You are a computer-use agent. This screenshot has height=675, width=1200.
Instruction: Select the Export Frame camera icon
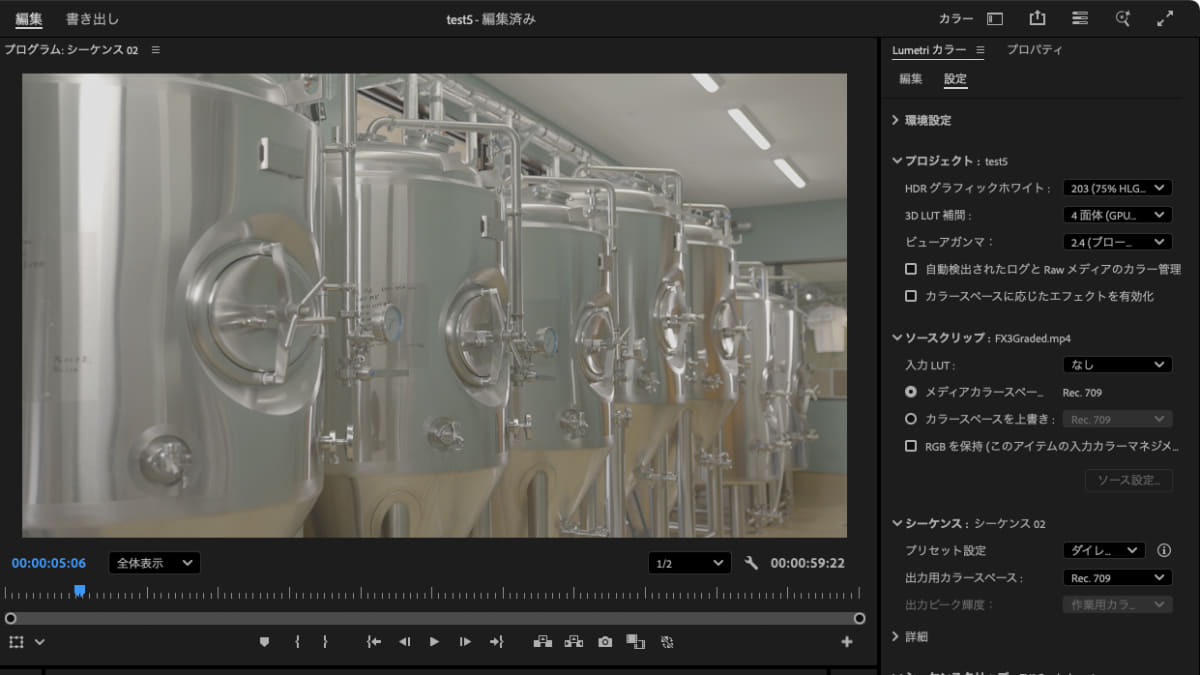pos(604,642)
